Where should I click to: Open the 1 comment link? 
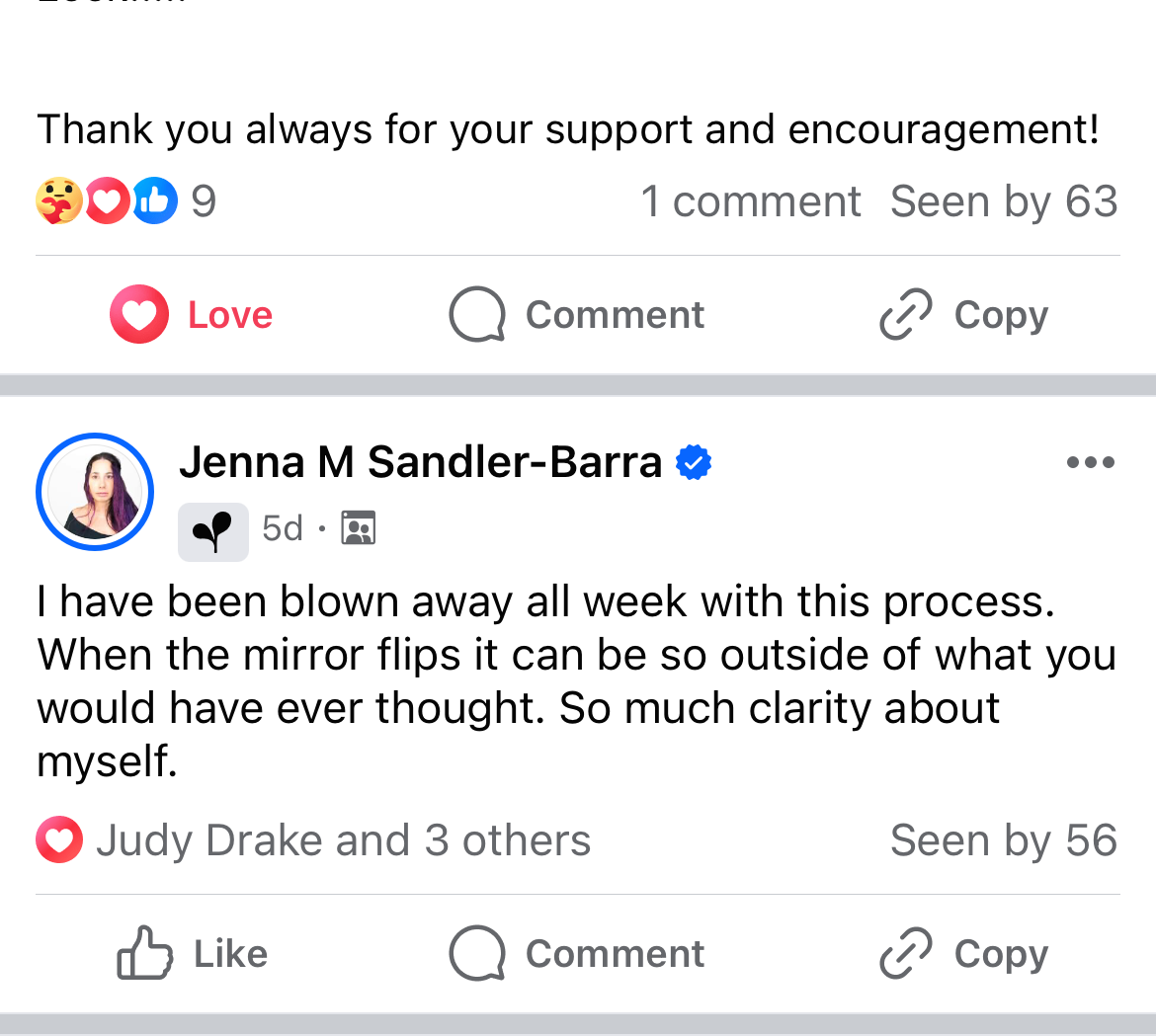tap(751, 201)
